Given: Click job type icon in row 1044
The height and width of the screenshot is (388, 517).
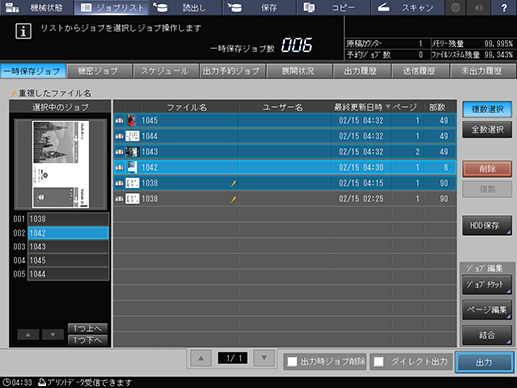Looking at the screenshot, I should (119, 136).
